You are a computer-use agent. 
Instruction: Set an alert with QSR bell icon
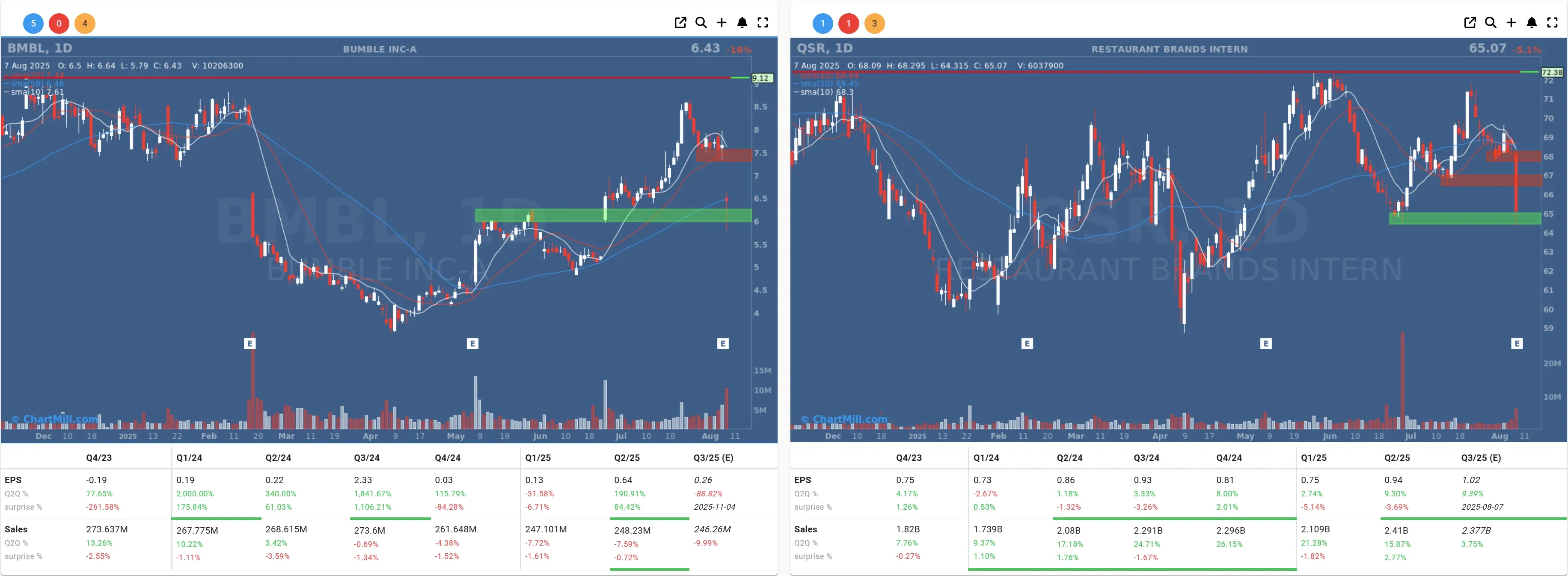[1532, 23]
